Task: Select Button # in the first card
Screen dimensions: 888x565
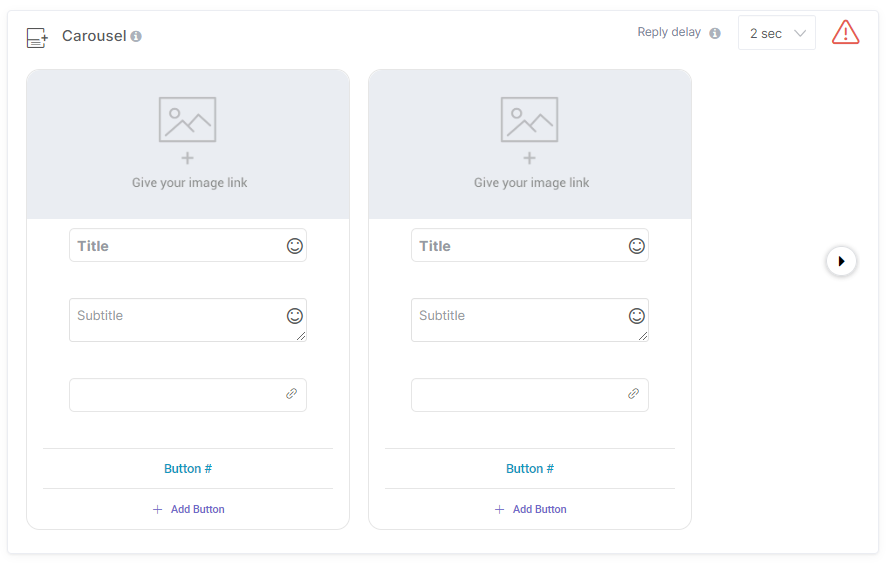Action: [188, 469]
